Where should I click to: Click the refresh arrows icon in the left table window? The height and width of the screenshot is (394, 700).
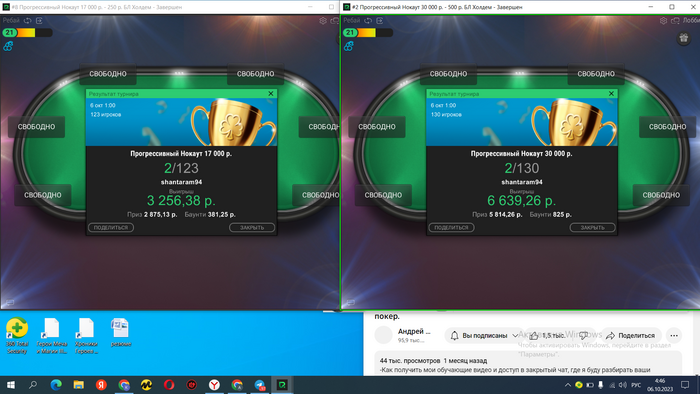(x=28, y=21)
